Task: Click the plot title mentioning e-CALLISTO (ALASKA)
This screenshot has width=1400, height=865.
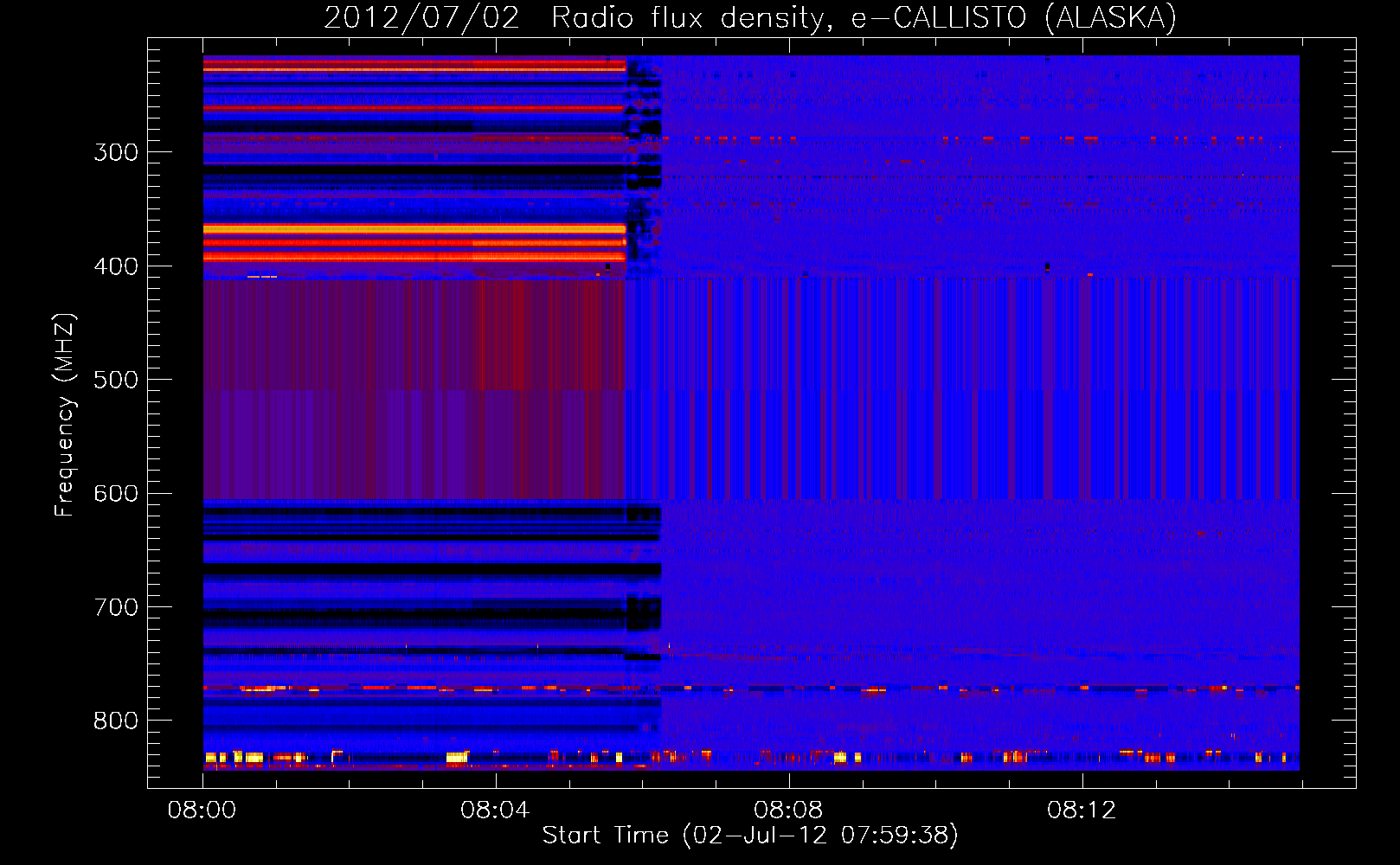Action: pyautogui.click(x=750, y=17)
